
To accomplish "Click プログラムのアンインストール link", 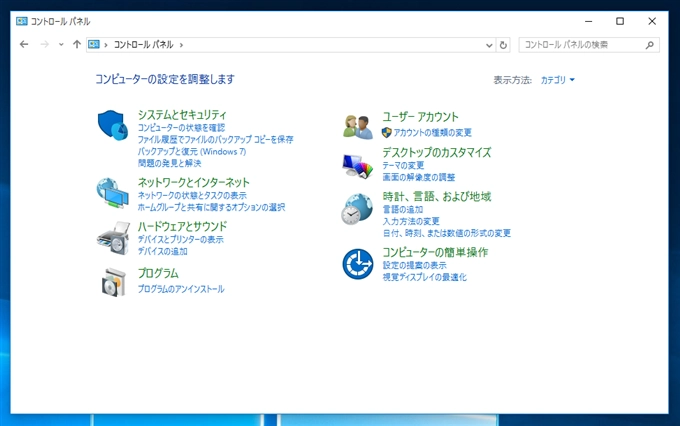I will pos(181,289).
